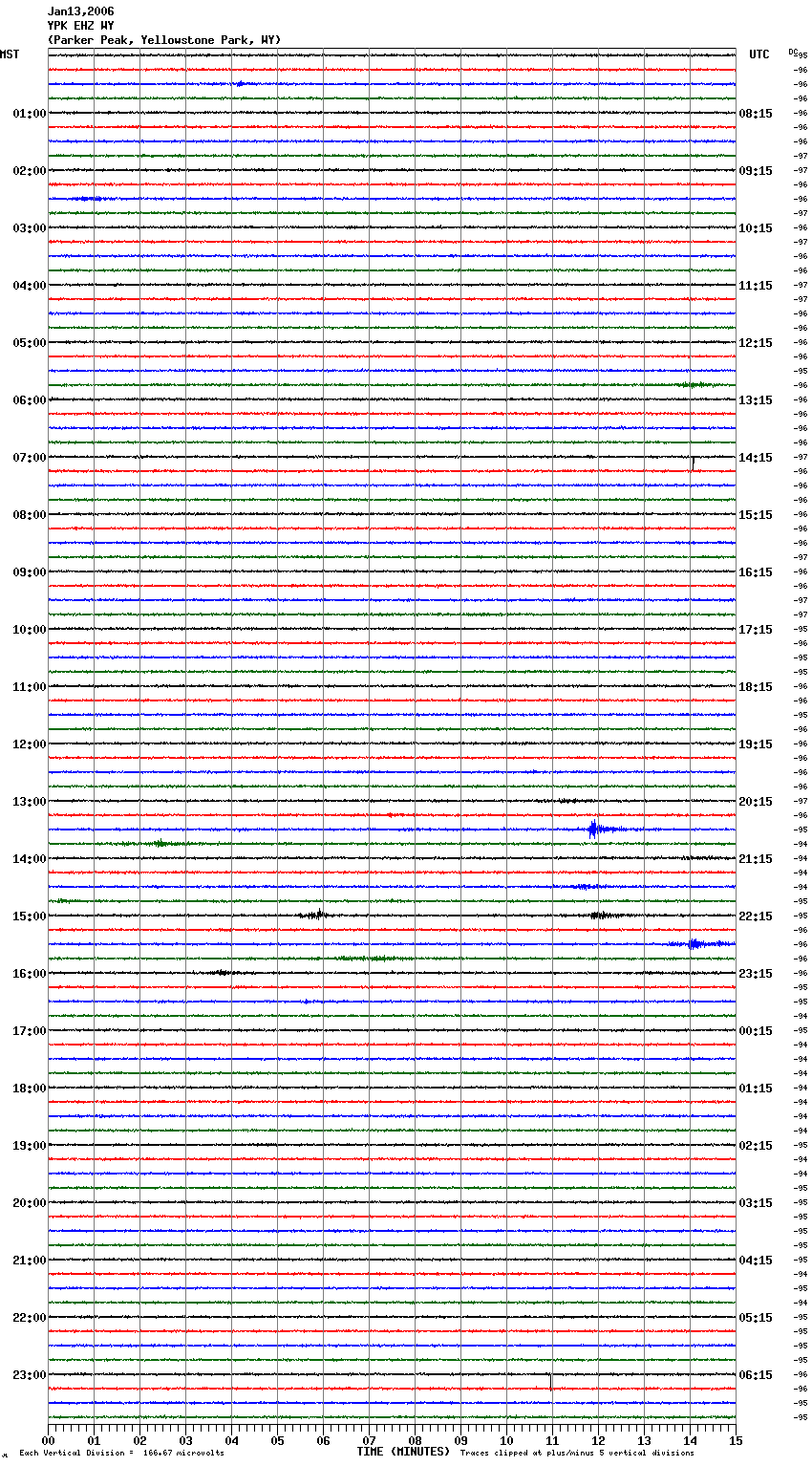Click minute 06 on the bottom axis
This screenshot has height=1466, width=812.
click(x=323, y=1440)
